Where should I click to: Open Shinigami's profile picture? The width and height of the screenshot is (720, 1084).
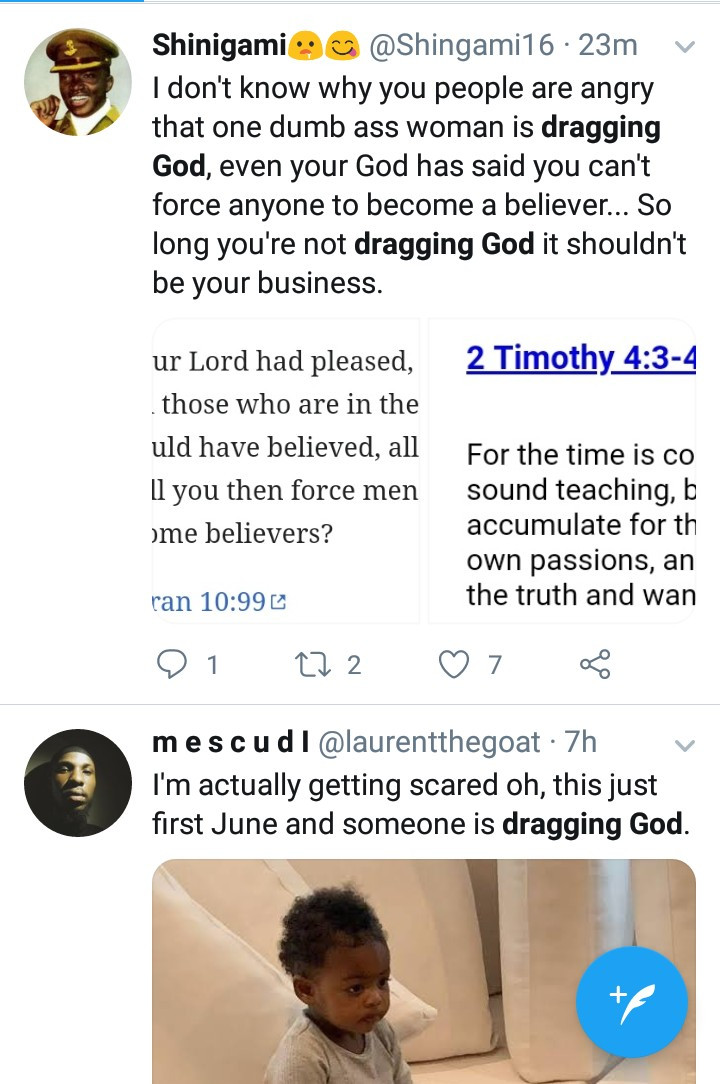point(78,82)
